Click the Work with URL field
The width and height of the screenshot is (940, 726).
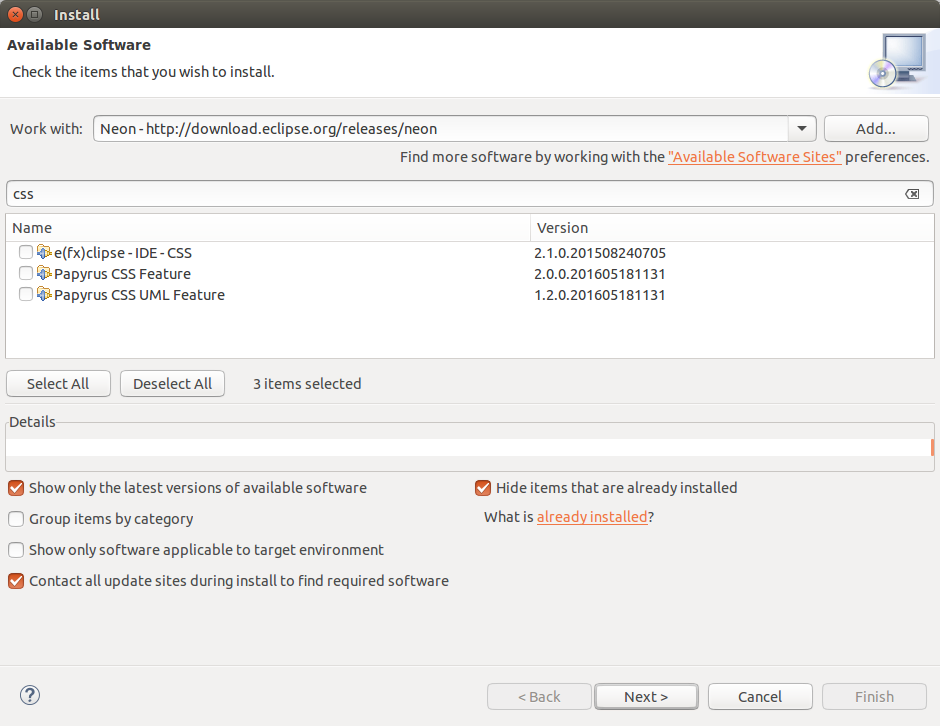click(441, 128)
